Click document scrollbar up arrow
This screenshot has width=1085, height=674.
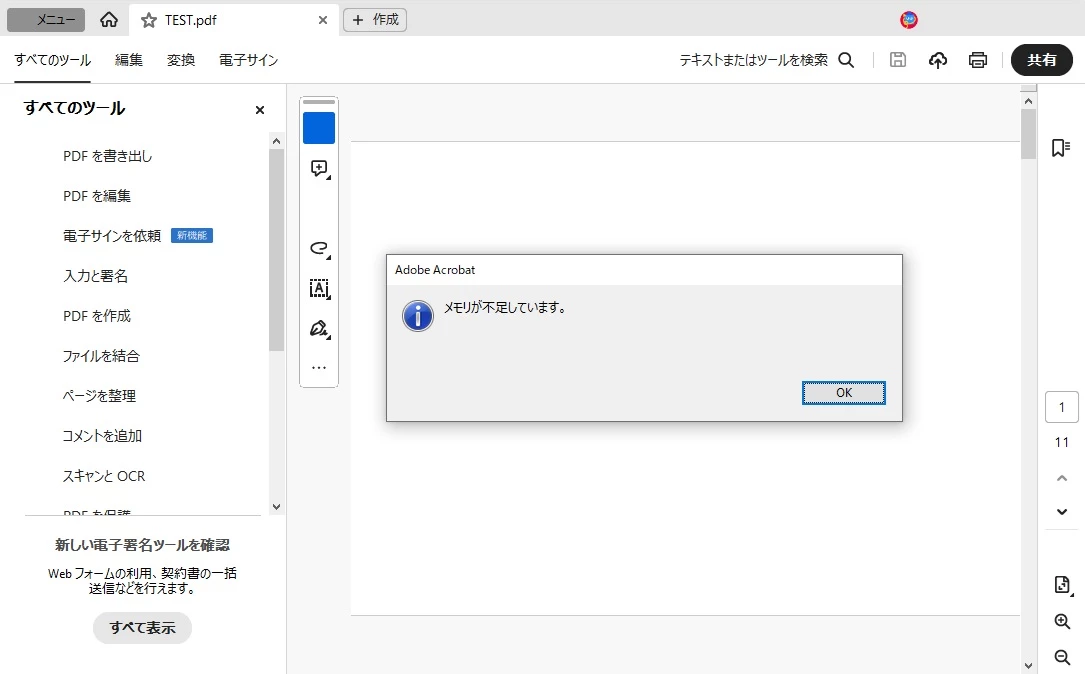1028,101
